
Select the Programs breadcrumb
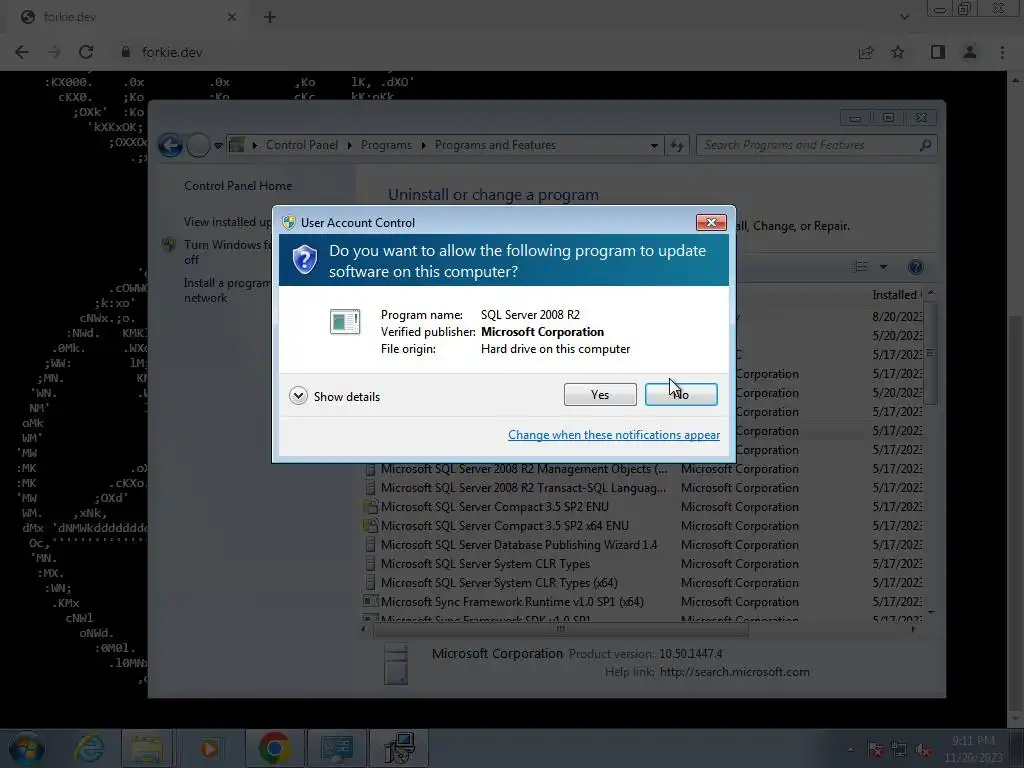coord(386,145)
